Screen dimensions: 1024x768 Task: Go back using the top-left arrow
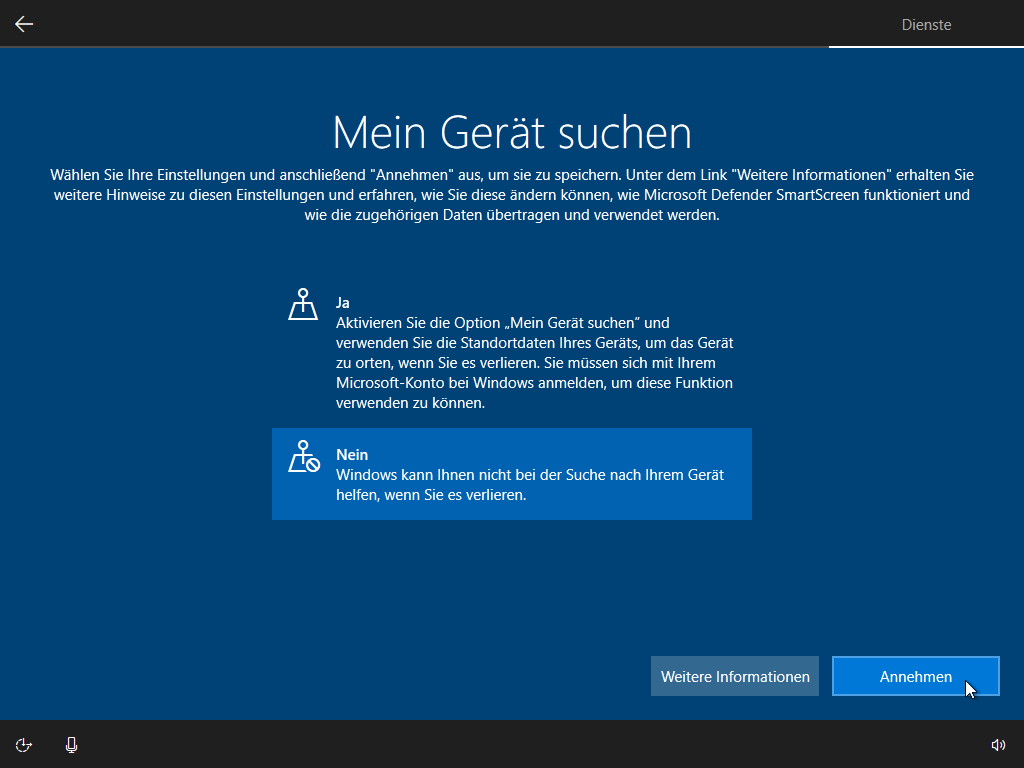(x=24, y=24)
